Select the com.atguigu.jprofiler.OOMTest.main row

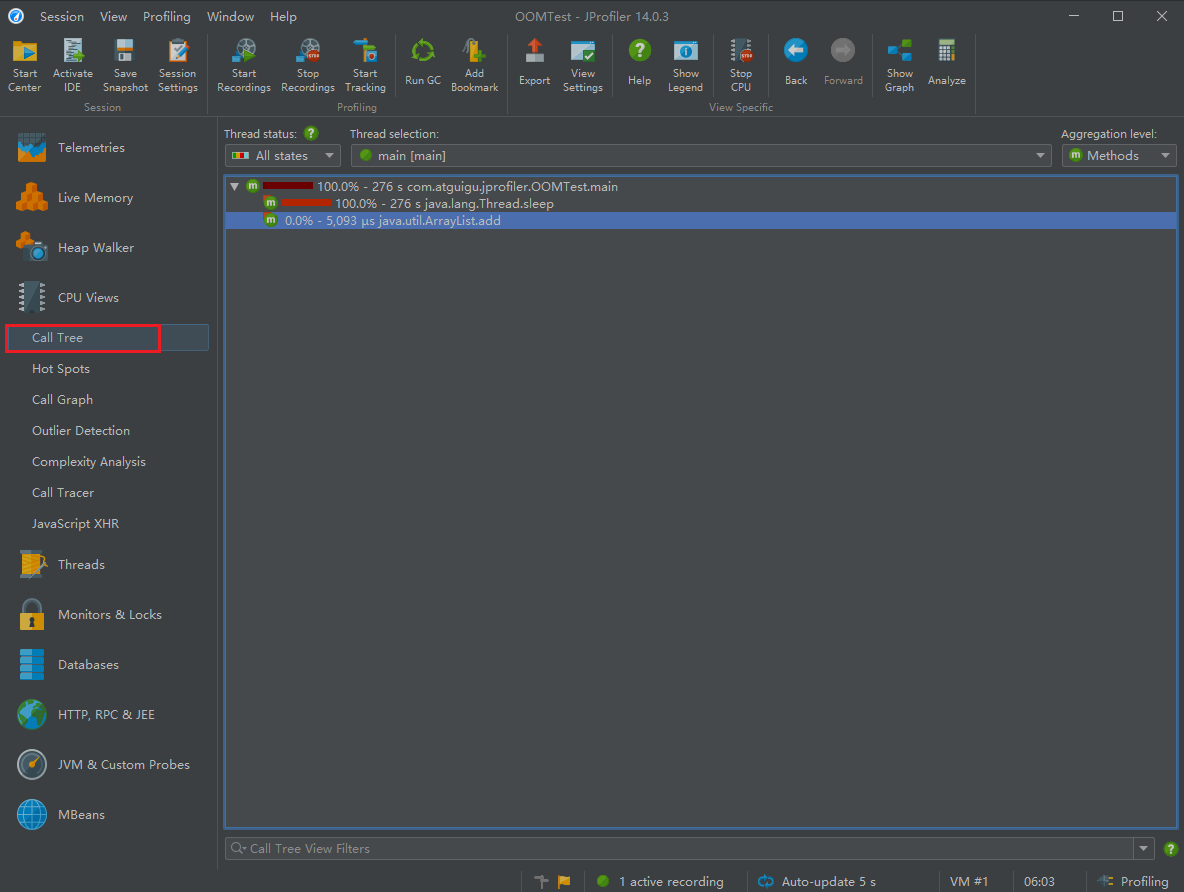point(701,187)
